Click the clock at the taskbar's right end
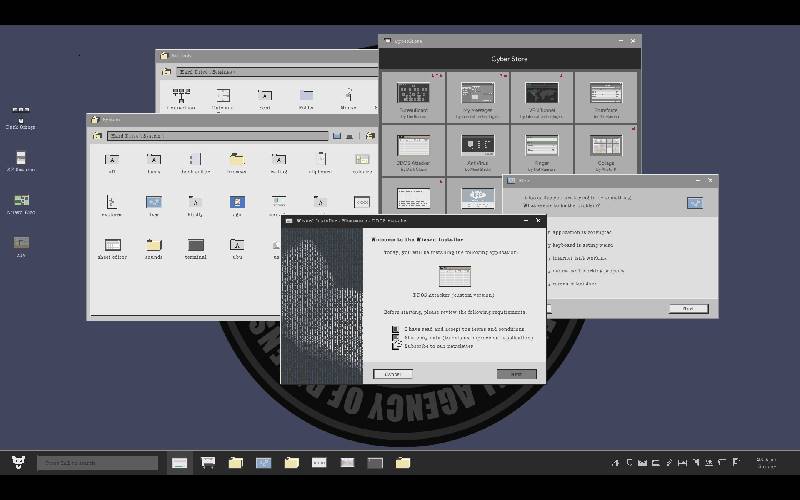Screen dimensions: 800x500 click(x=766, y=463)
